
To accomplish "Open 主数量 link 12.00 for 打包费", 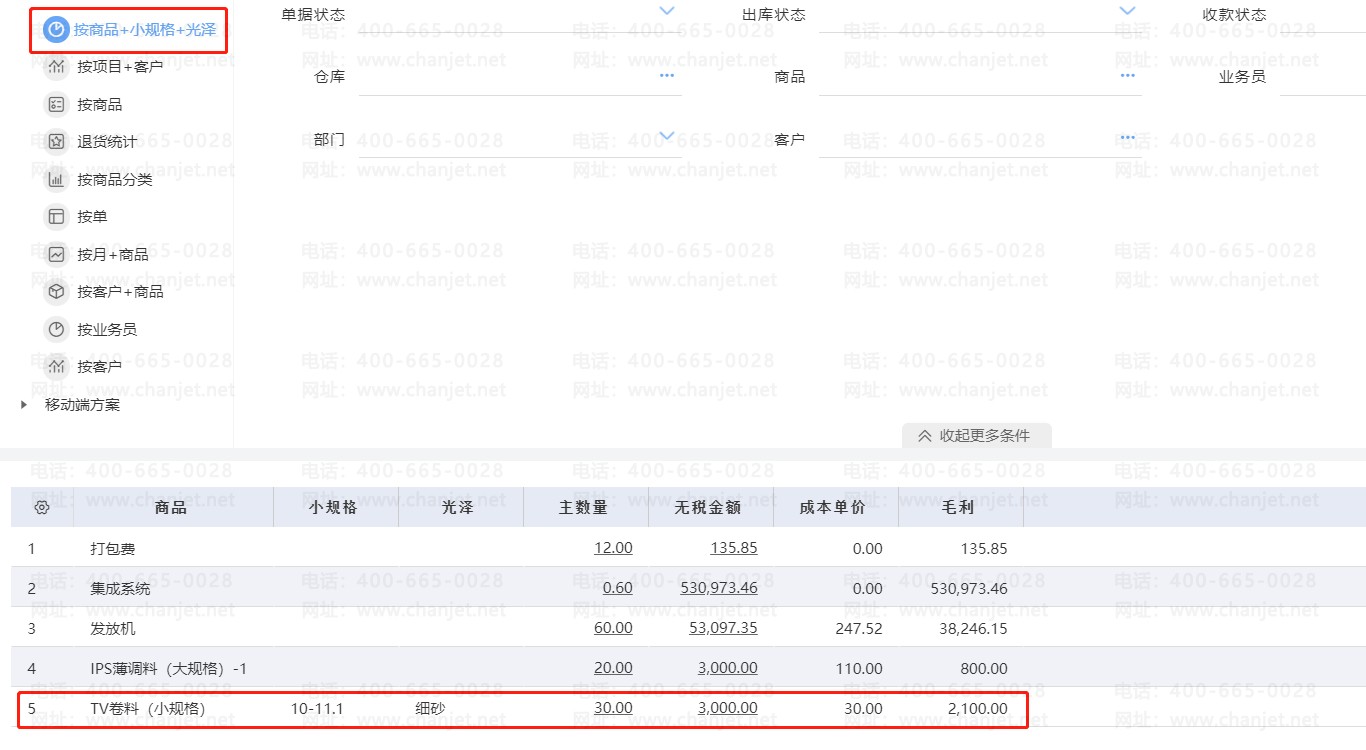I will click(x=613, y=548).
